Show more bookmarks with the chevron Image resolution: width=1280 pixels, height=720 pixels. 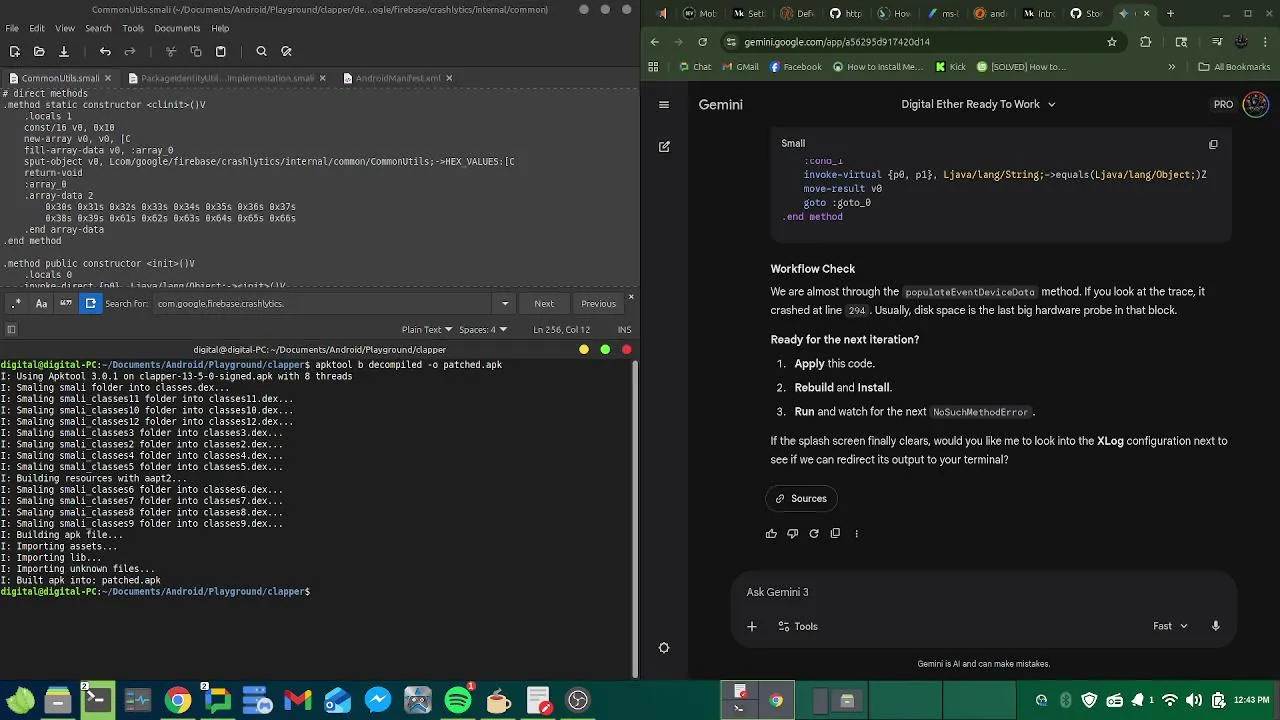(x=1172, y=67)
